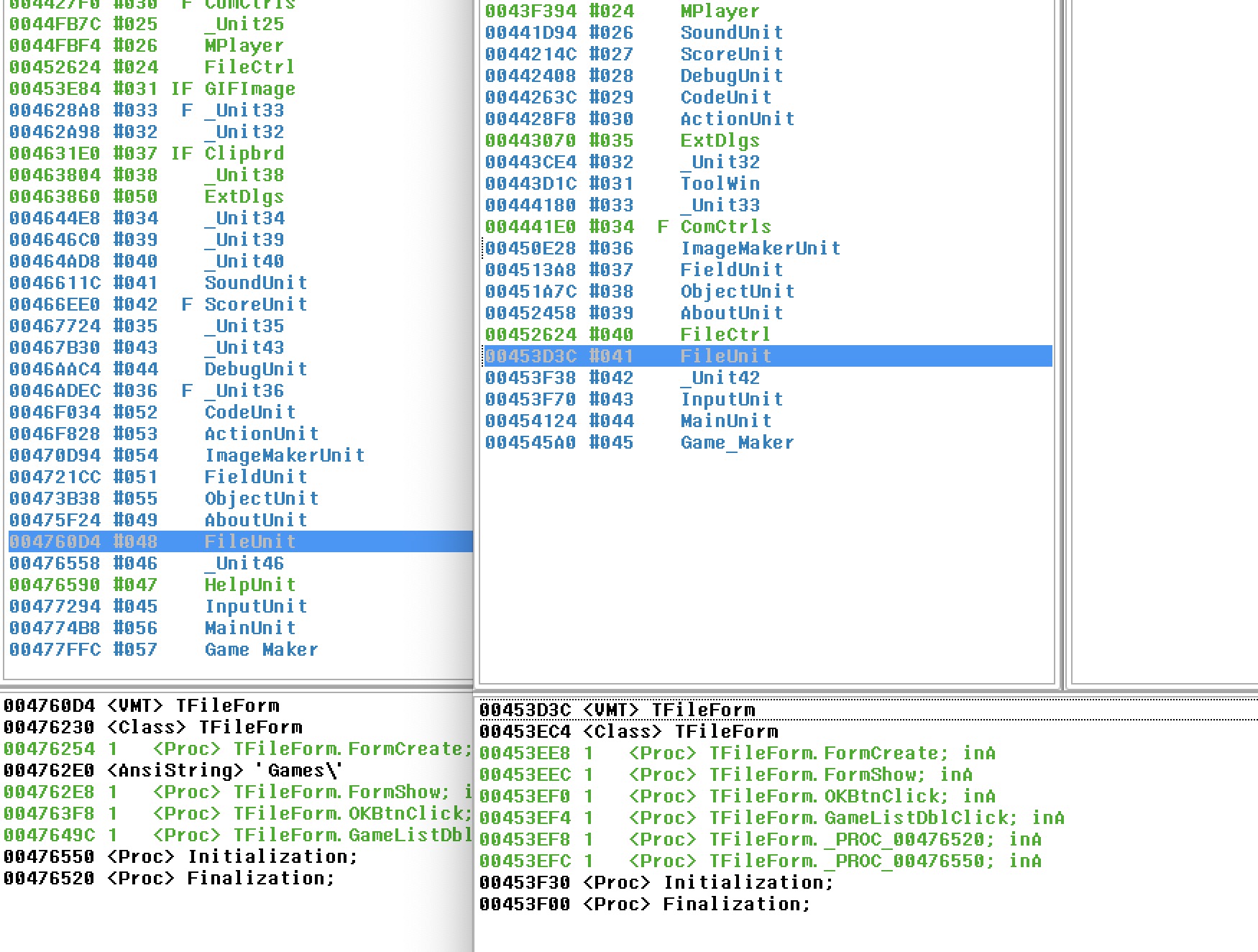
Task: Pick the 0046ADEC _Unit36 row
Action: pos(240,390)
